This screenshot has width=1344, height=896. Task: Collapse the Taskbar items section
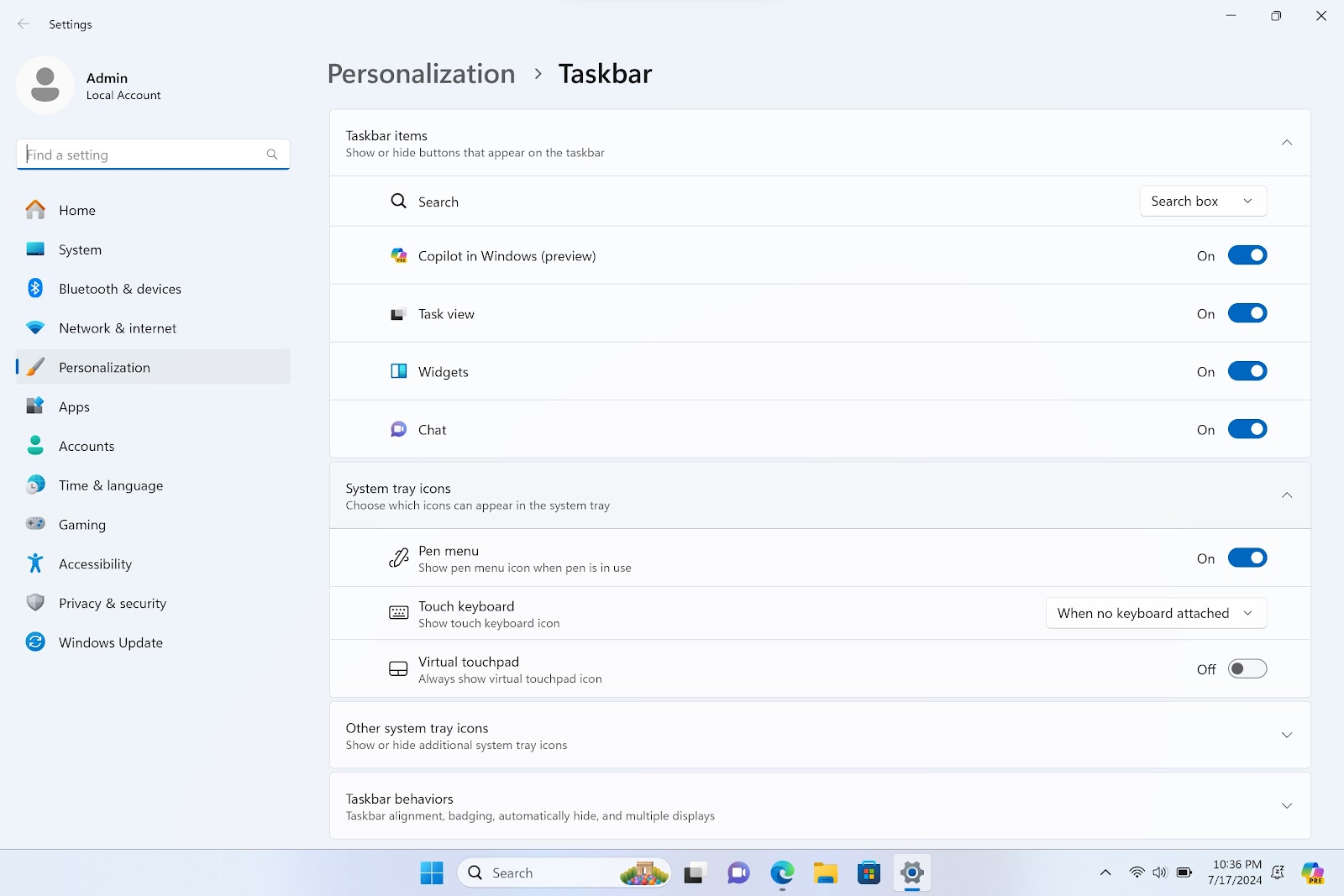tap(1286, 143)
